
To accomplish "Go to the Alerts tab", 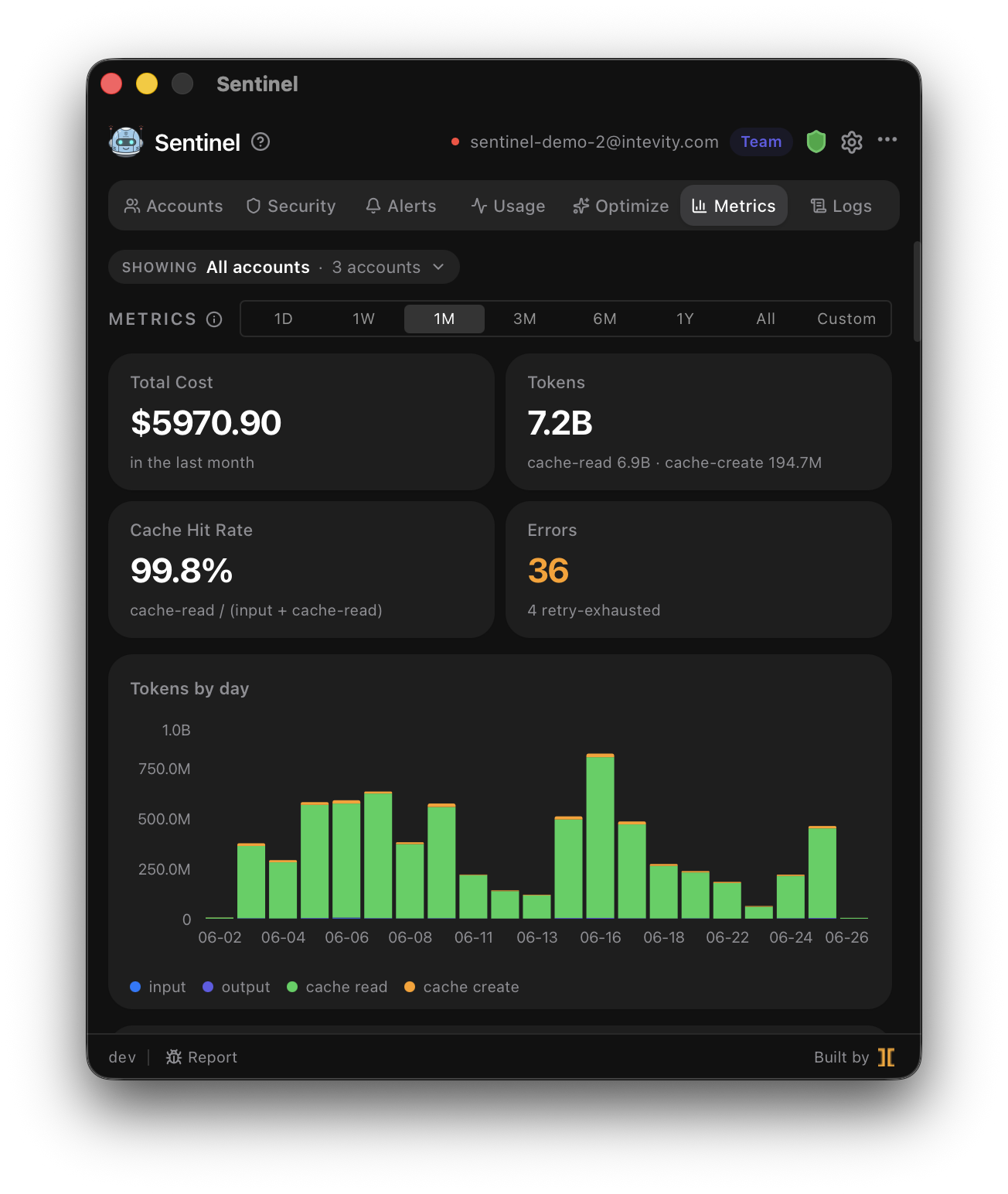I will coord(401,206).
